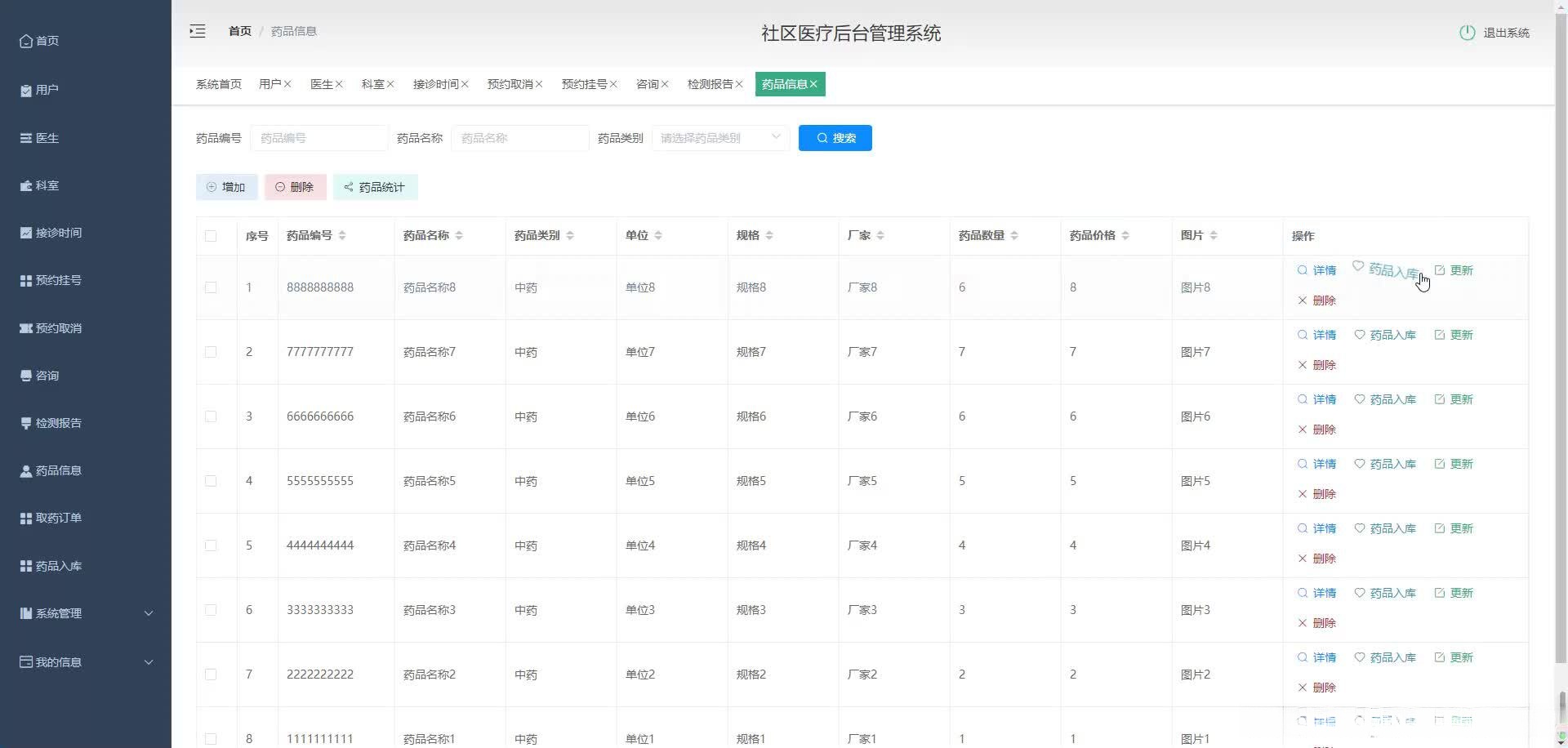Click inside the 药品编号 input field
This screenshot has height=748, width=1568.
pos(318,137)
